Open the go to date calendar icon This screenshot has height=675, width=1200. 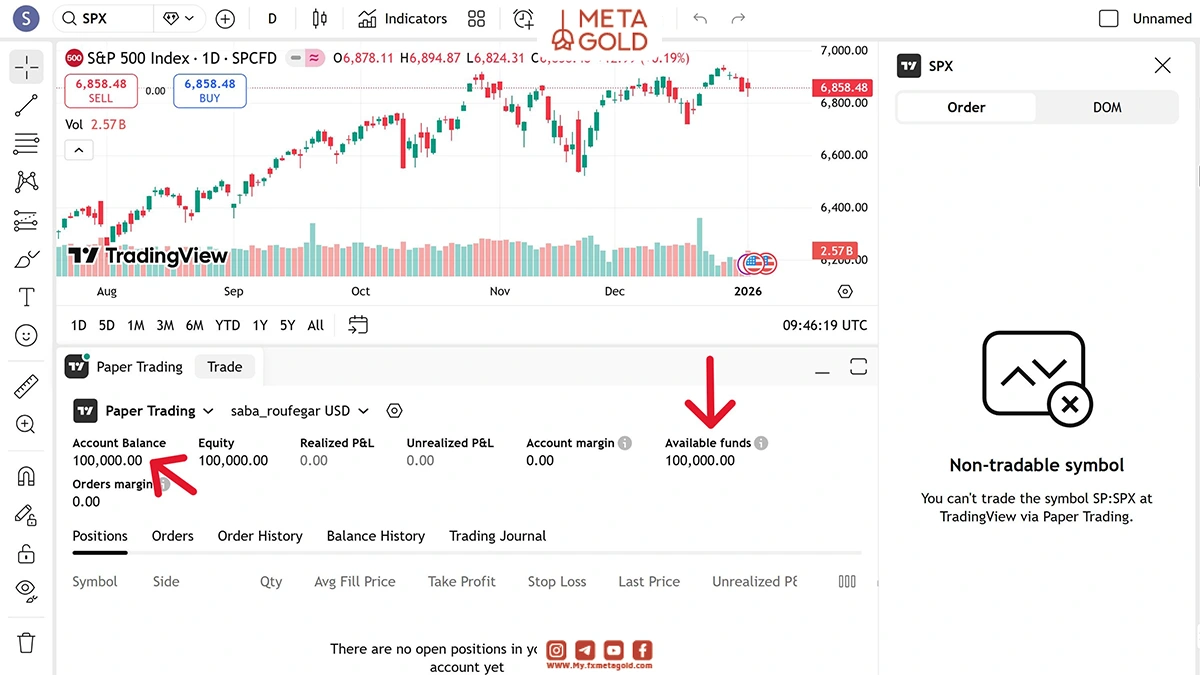[358, 325]
